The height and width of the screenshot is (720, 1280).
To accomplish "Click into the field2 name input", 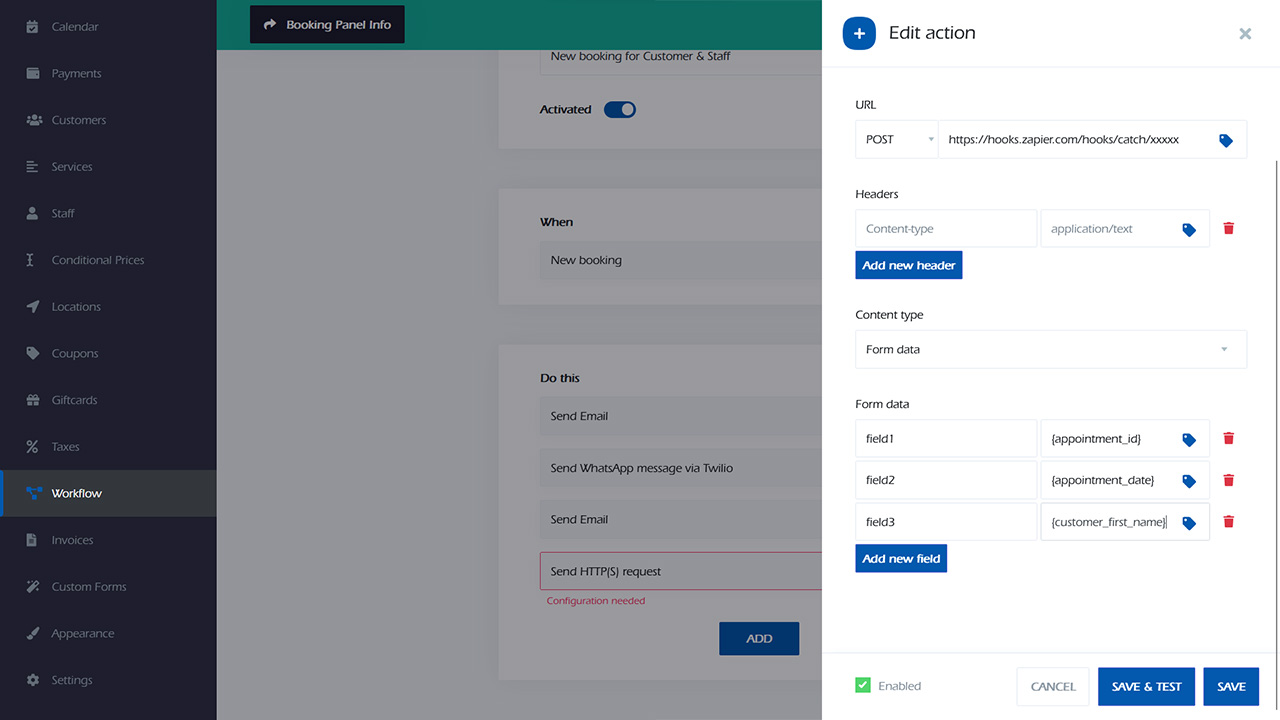I will tap(945, 480).
